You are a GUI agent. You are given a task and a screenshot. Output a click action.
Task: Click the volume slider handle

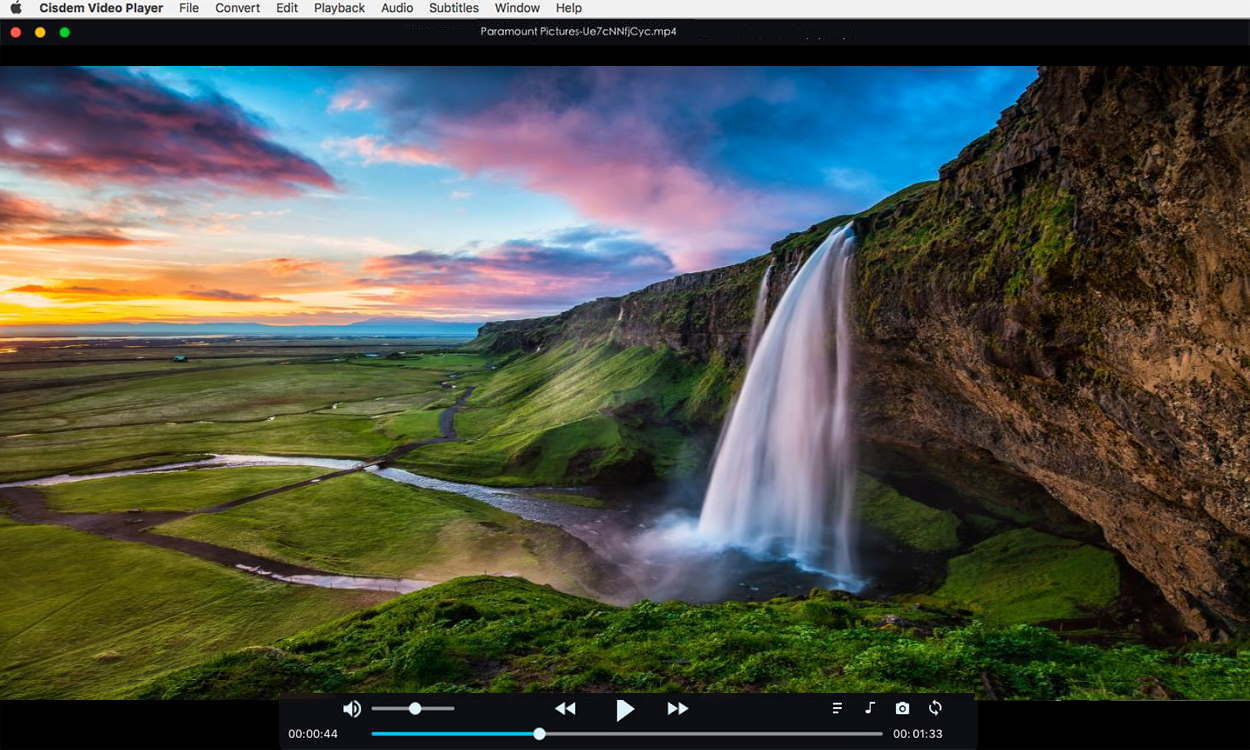pyautogui.click(x=415, y=708)
